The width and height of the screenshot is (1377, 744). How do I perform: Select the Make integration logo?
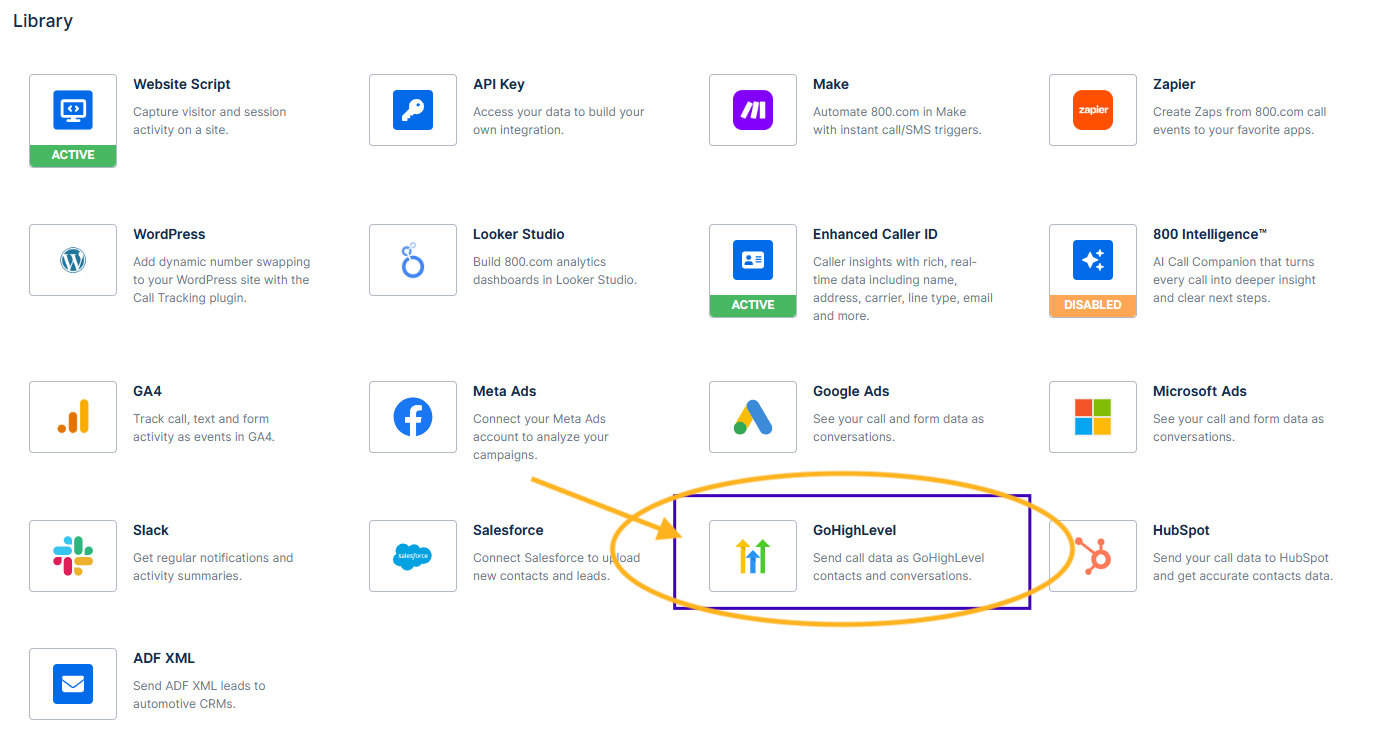coord(753,110)
